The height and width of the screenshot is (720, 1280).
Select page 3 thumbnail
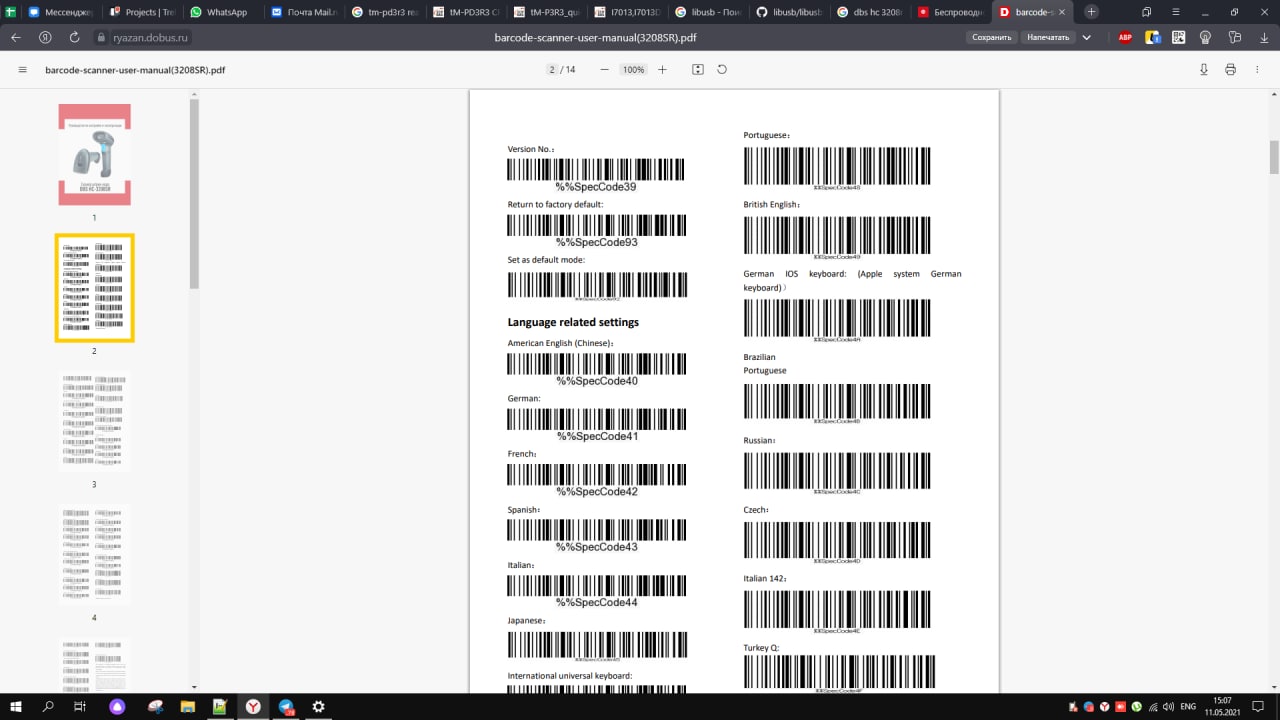pos(94,421)
